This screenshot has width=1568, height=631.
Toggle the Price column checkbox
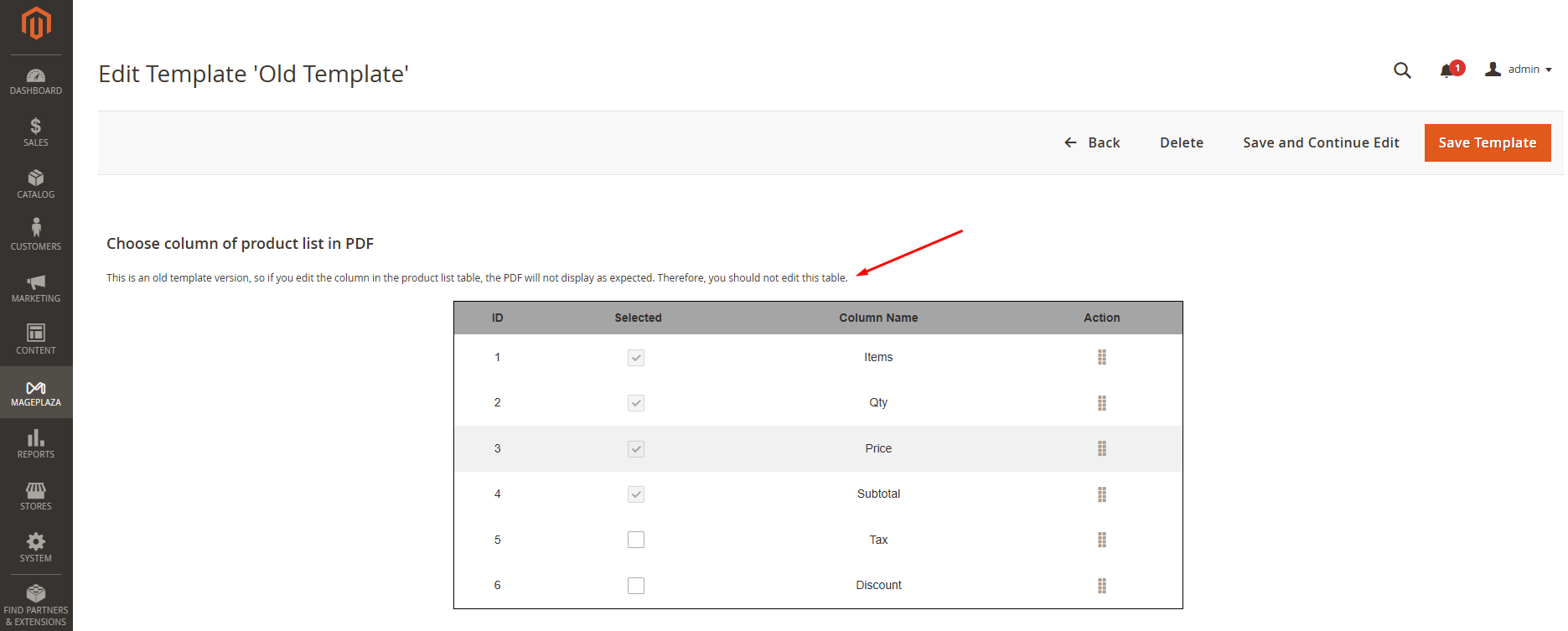(636, 449)
